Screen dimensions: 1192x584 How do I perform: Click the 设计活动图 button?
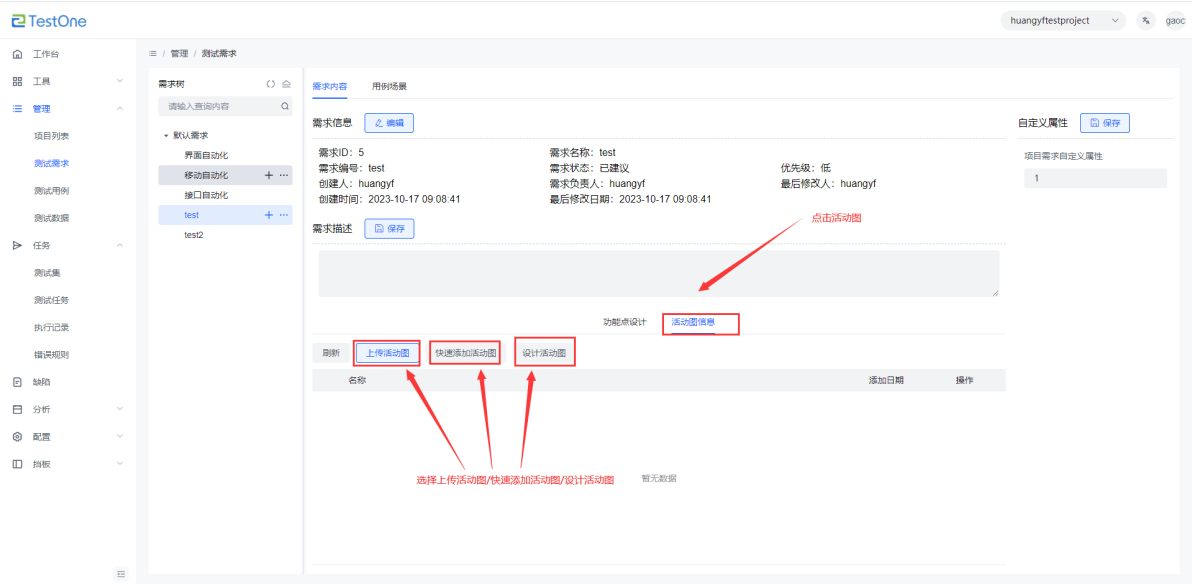tap(544, 353)
